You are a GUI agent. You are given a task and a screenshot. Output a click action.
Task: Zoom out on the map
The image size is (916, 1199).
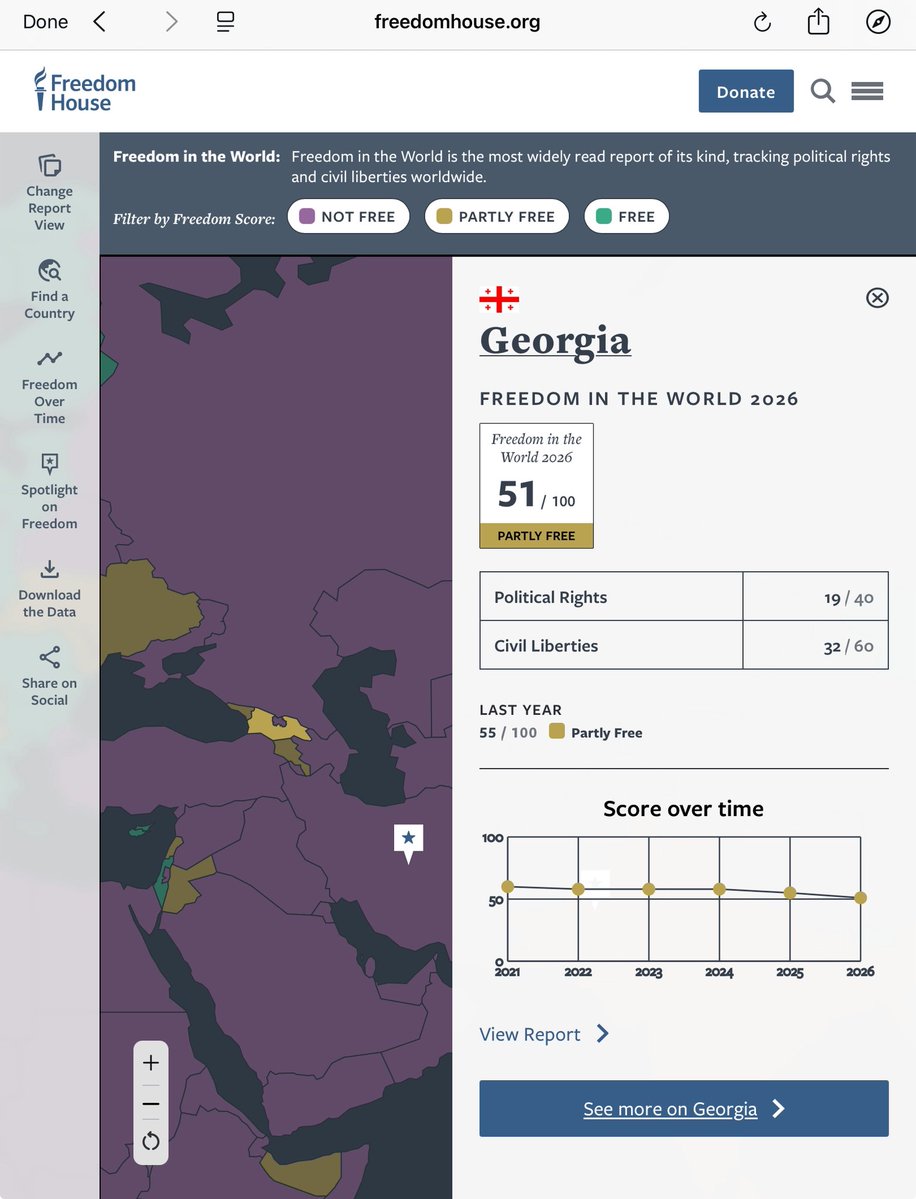click(x=151, y=1104)
